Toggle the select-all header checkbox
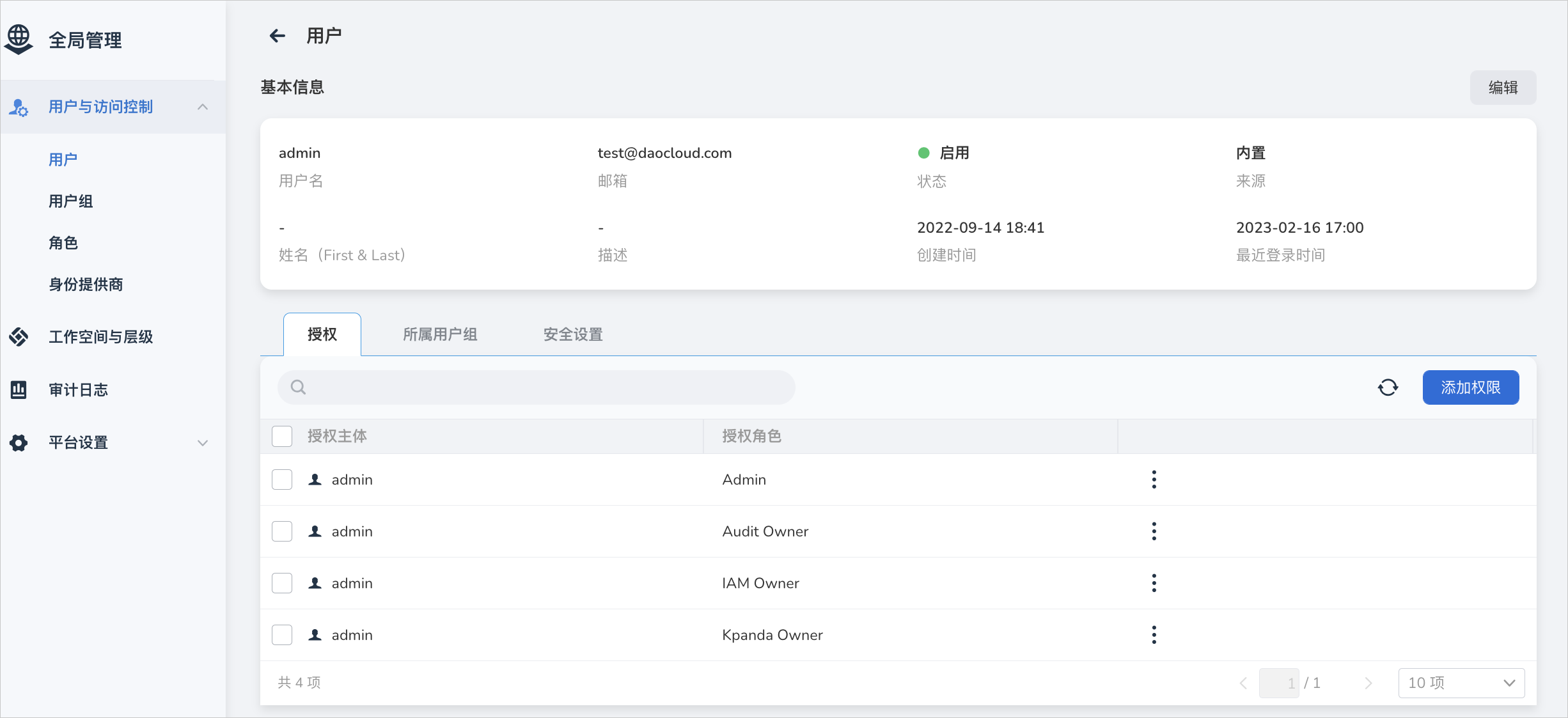 pyautogui.click(x=282, y=436)
